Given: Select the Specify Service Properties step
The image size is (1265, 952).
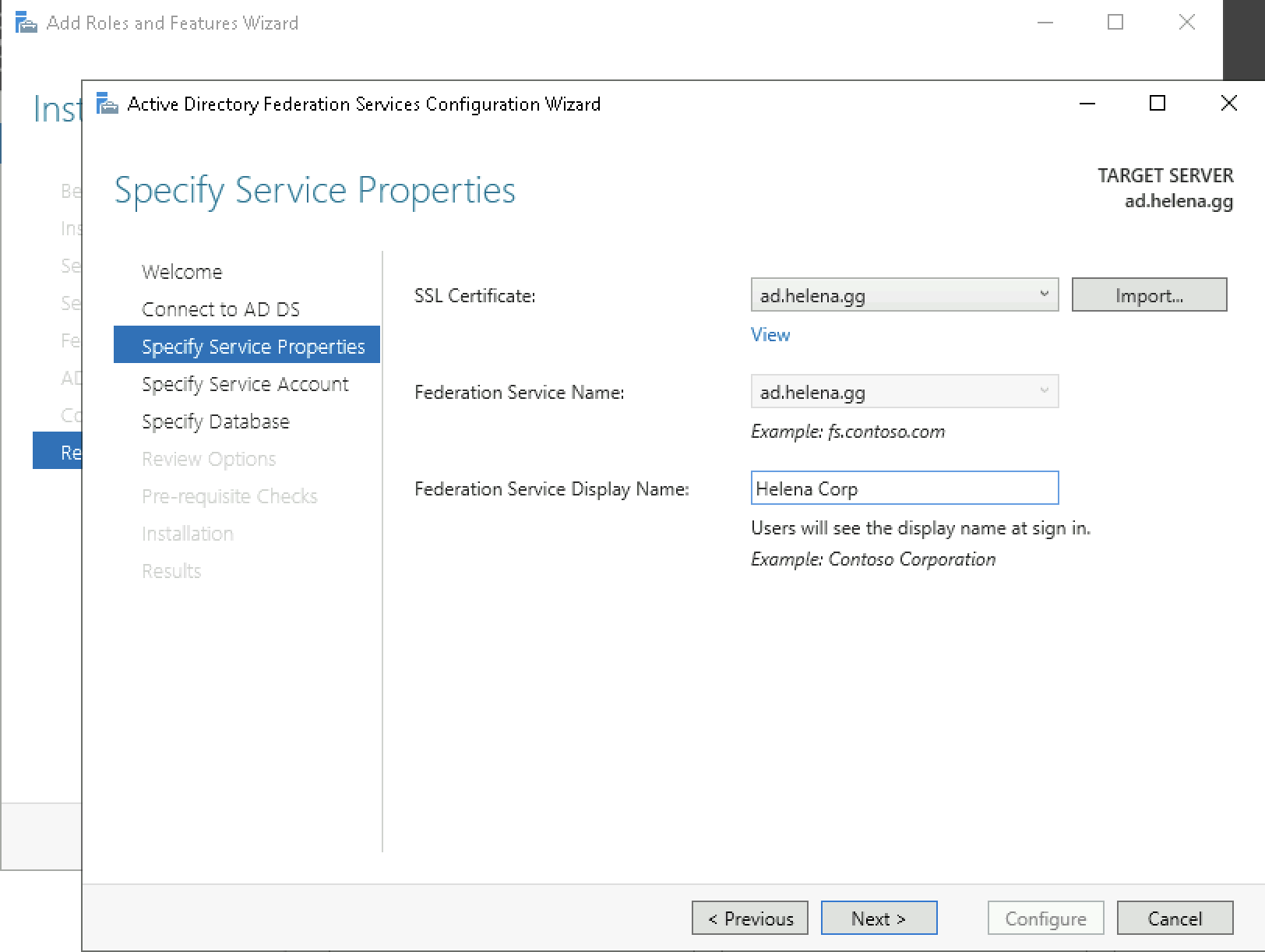Looking at the screenshot, I should click(252, 347).
